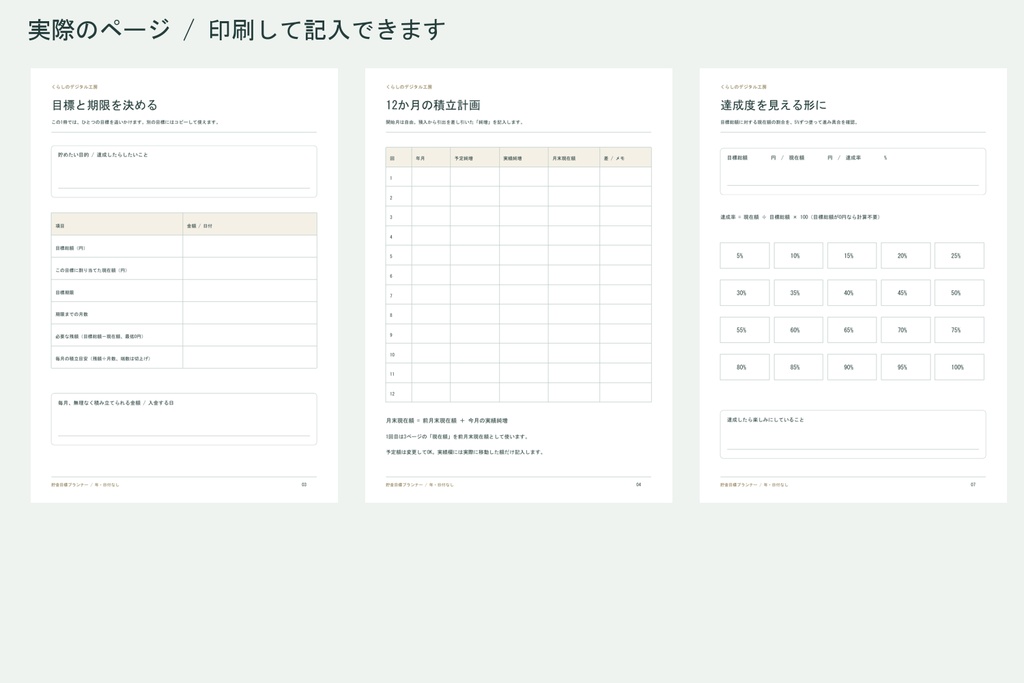
Task: Click the 65% progress box
Action: [852, 330]
